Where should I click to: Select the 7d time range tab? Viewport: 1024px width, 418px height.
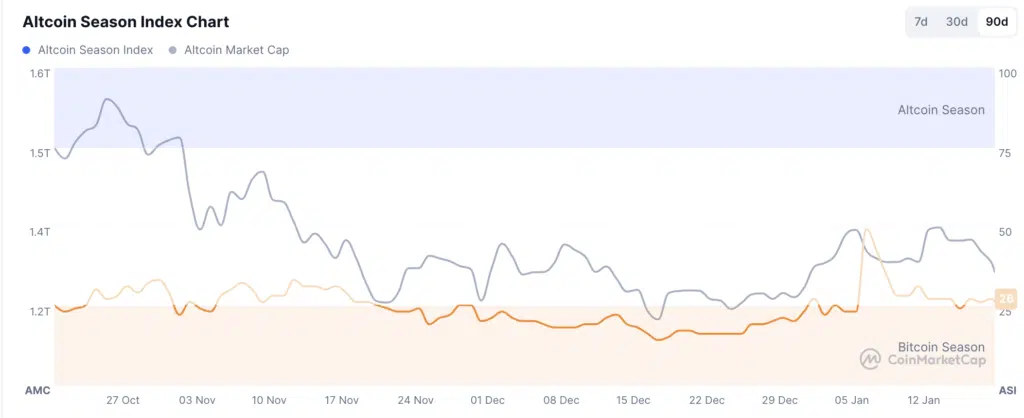(x=921, y=22)
